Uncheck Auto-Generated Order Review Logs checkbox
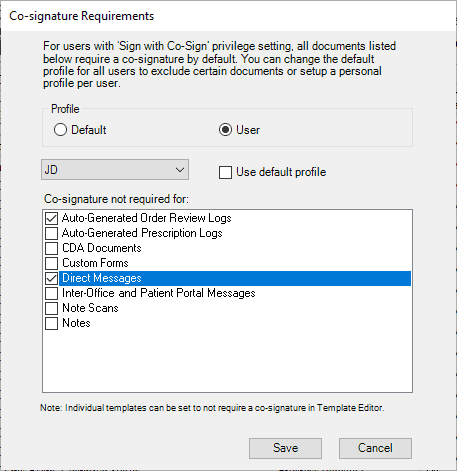457x471 pixels. [51, 218]
